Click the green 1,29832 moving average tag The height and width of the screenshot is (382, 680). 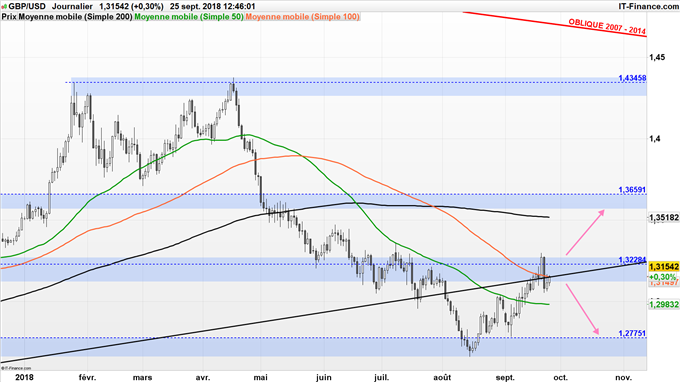pyautogui.click(x=664, y=304)
